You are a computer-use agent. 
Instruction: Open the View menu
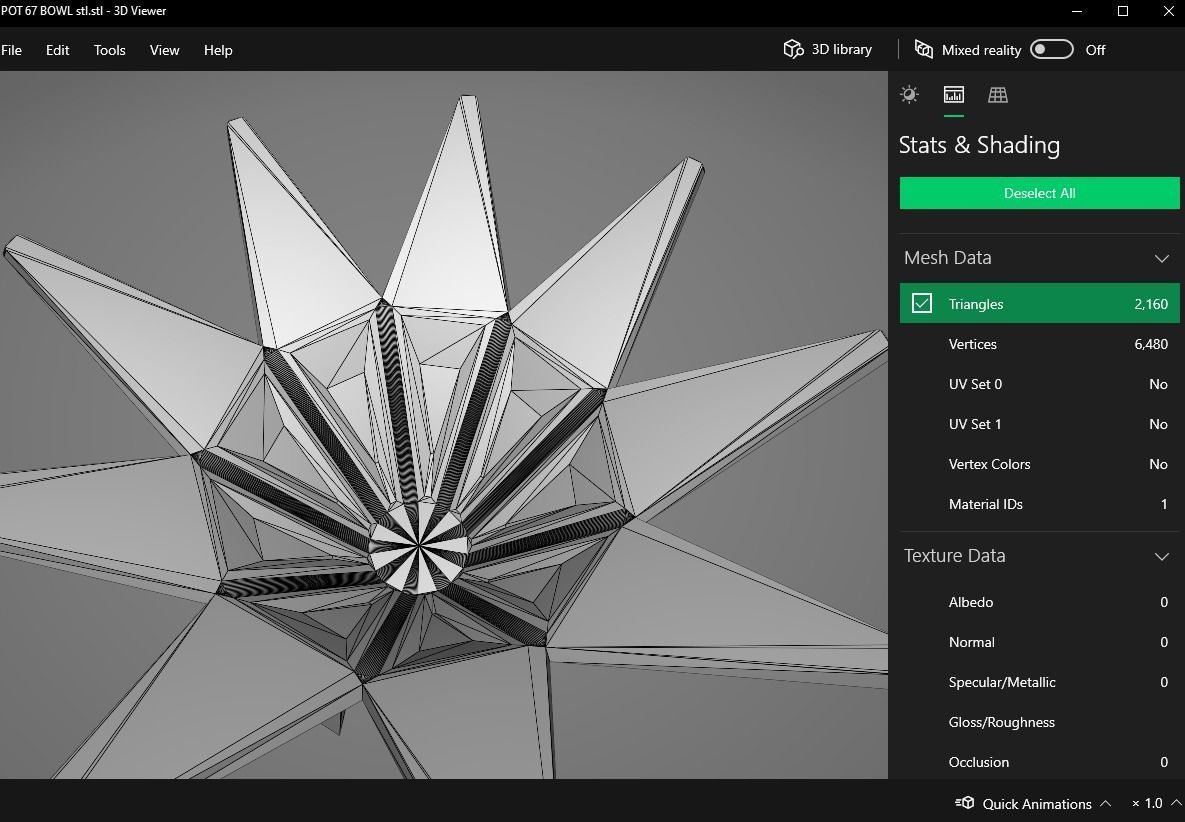point(164,50)
